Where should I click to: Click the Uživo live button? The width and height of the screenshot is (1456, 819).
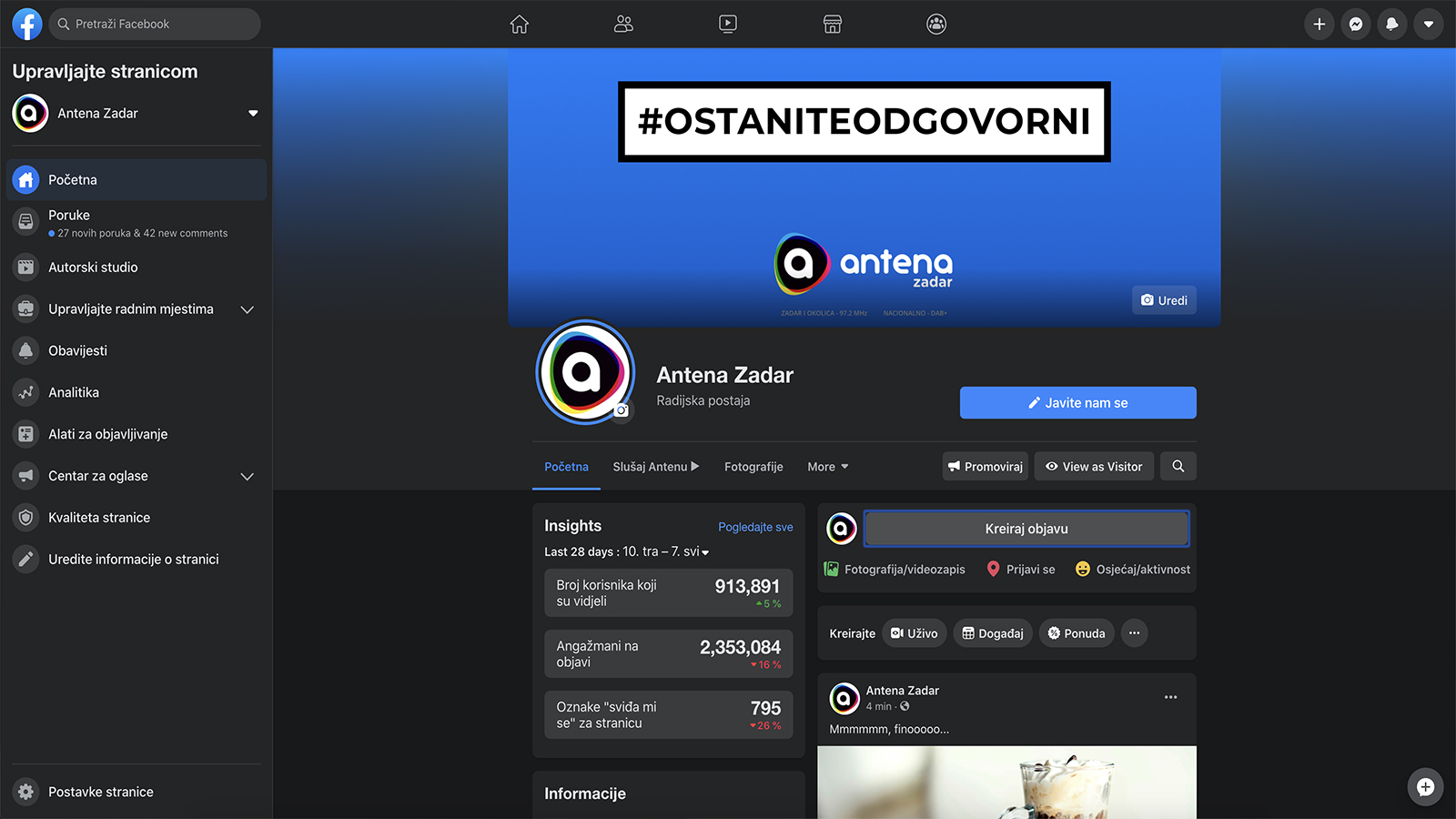click(x=915, y=633)
